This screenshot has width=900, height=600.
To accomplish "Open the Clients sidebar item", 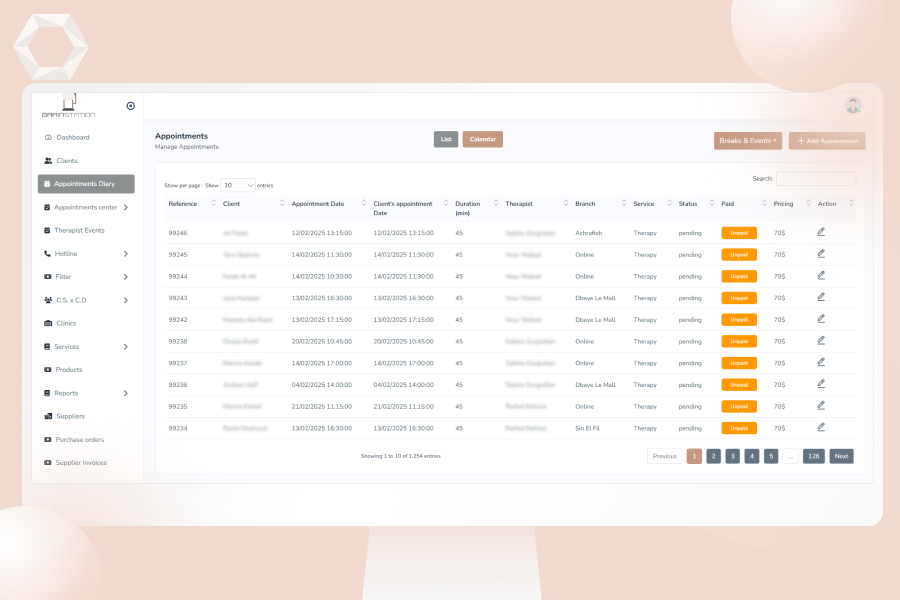I will point(67,161).
